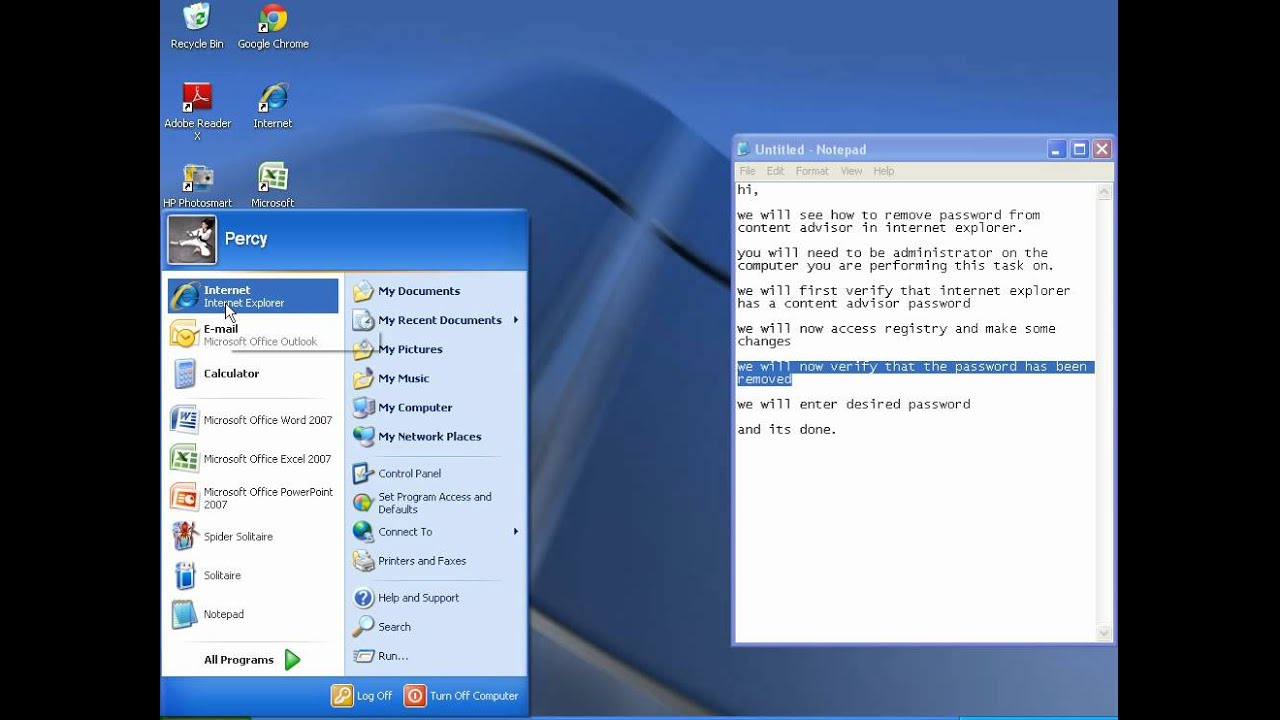
Task: Open the Run dialog
Action: point(436,656)
